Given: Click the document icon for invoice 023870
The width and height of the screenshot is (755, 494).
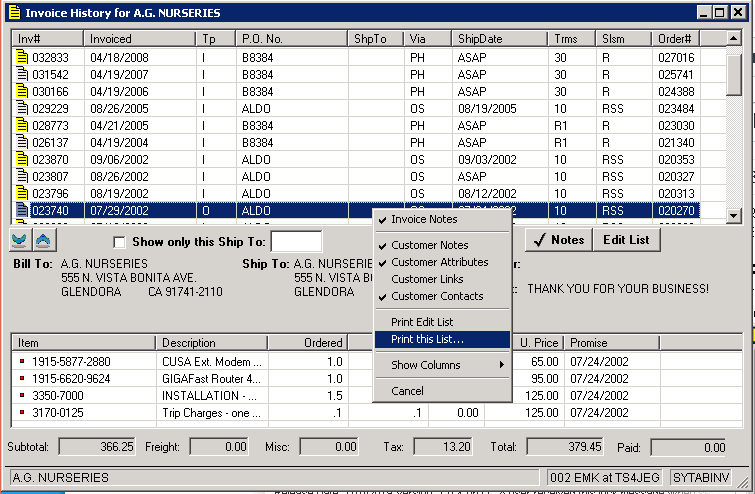Looking at the screenshot, I should pos(22,159).
